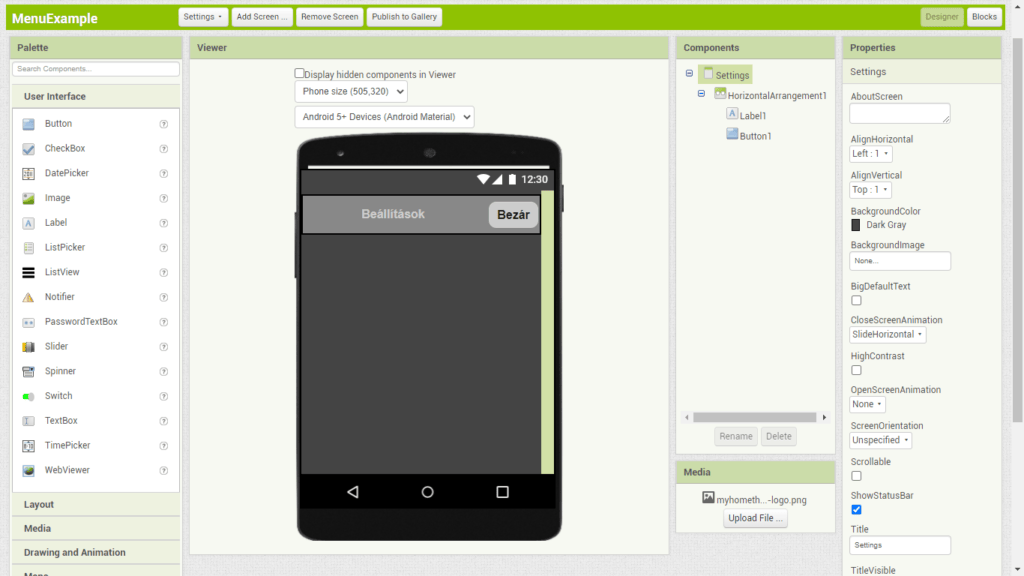Open the Android 5+ Devices theme dropdown
1024x576 pixels.
pyautogui.click(x=385, y=117)
